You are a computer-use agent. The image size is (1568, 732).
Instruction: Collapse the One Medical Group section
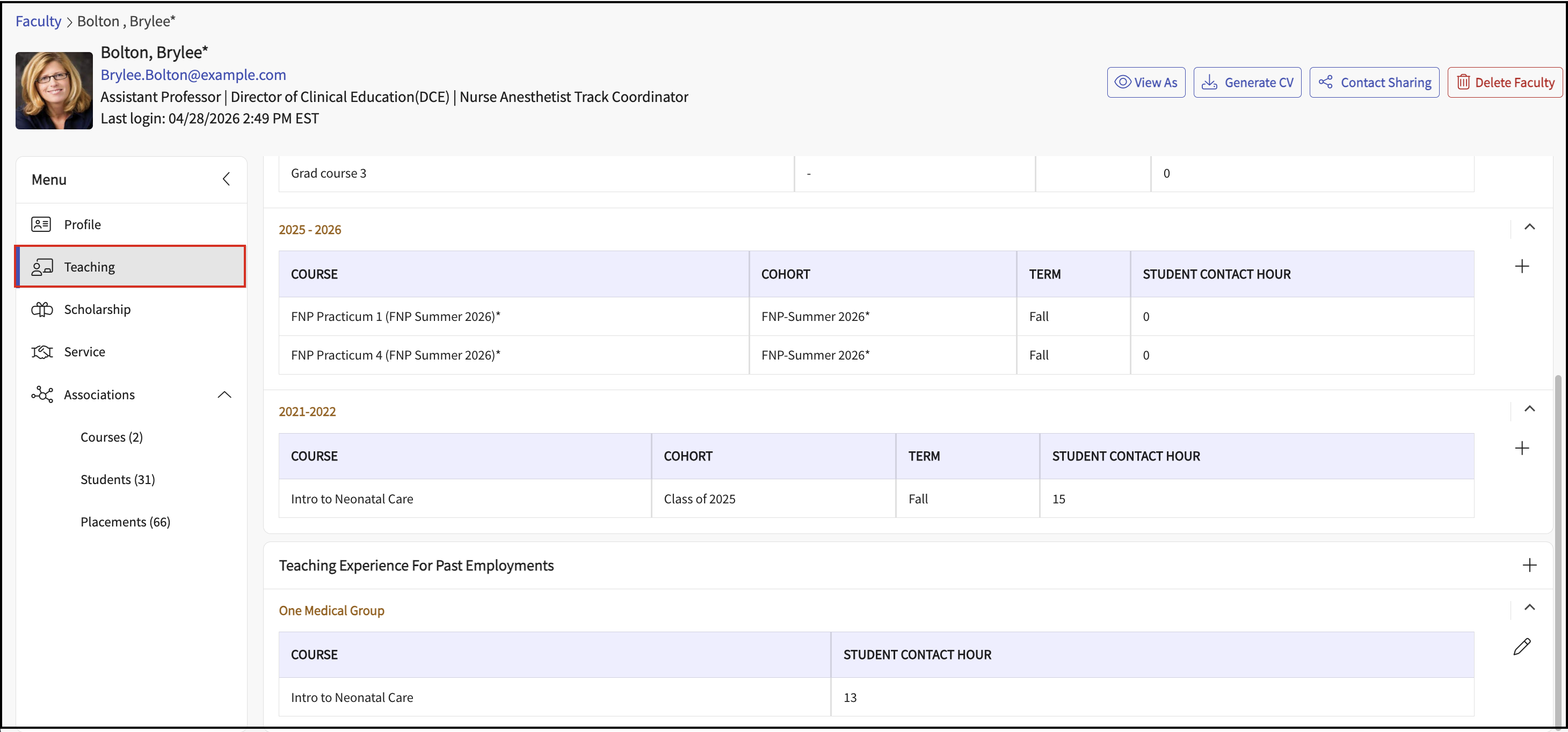1529,607
